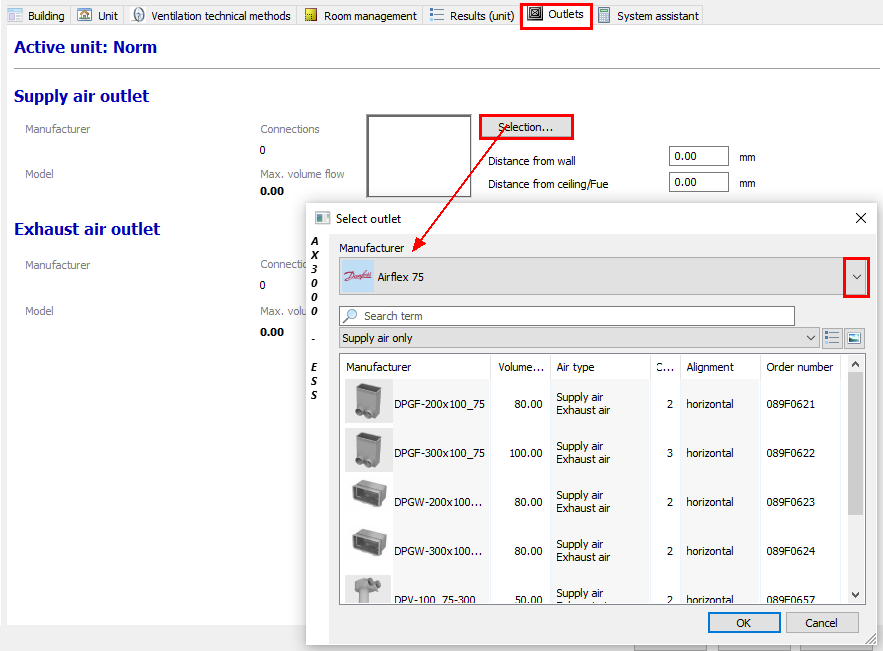Click the Results (unit) list icon
The height and width of the screenshot is (651, 883).
(436, 14)
